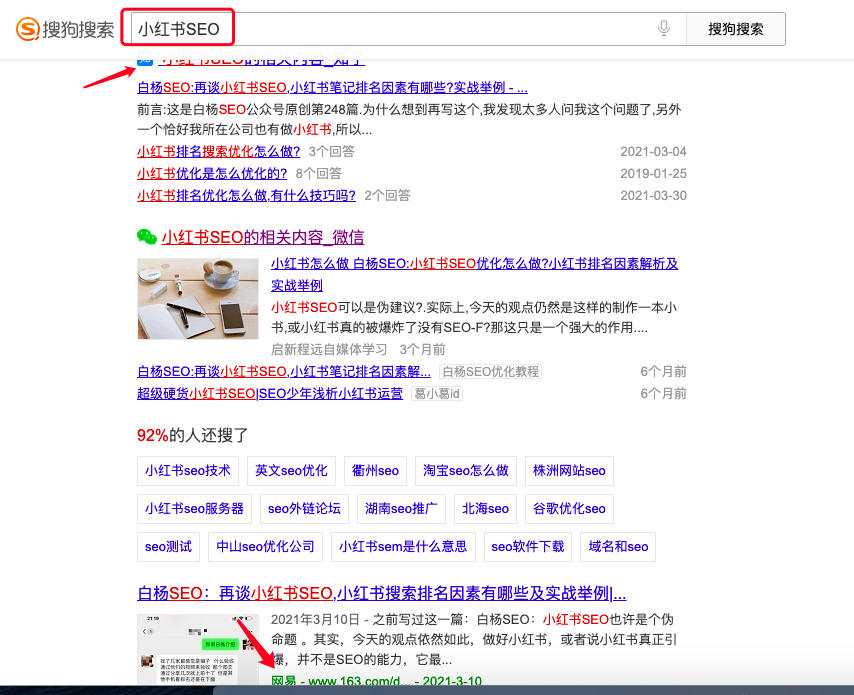854x695 pixels.
Task: Open 小红书排名搜索优化怎么做? question
Action: pos(218,151)
